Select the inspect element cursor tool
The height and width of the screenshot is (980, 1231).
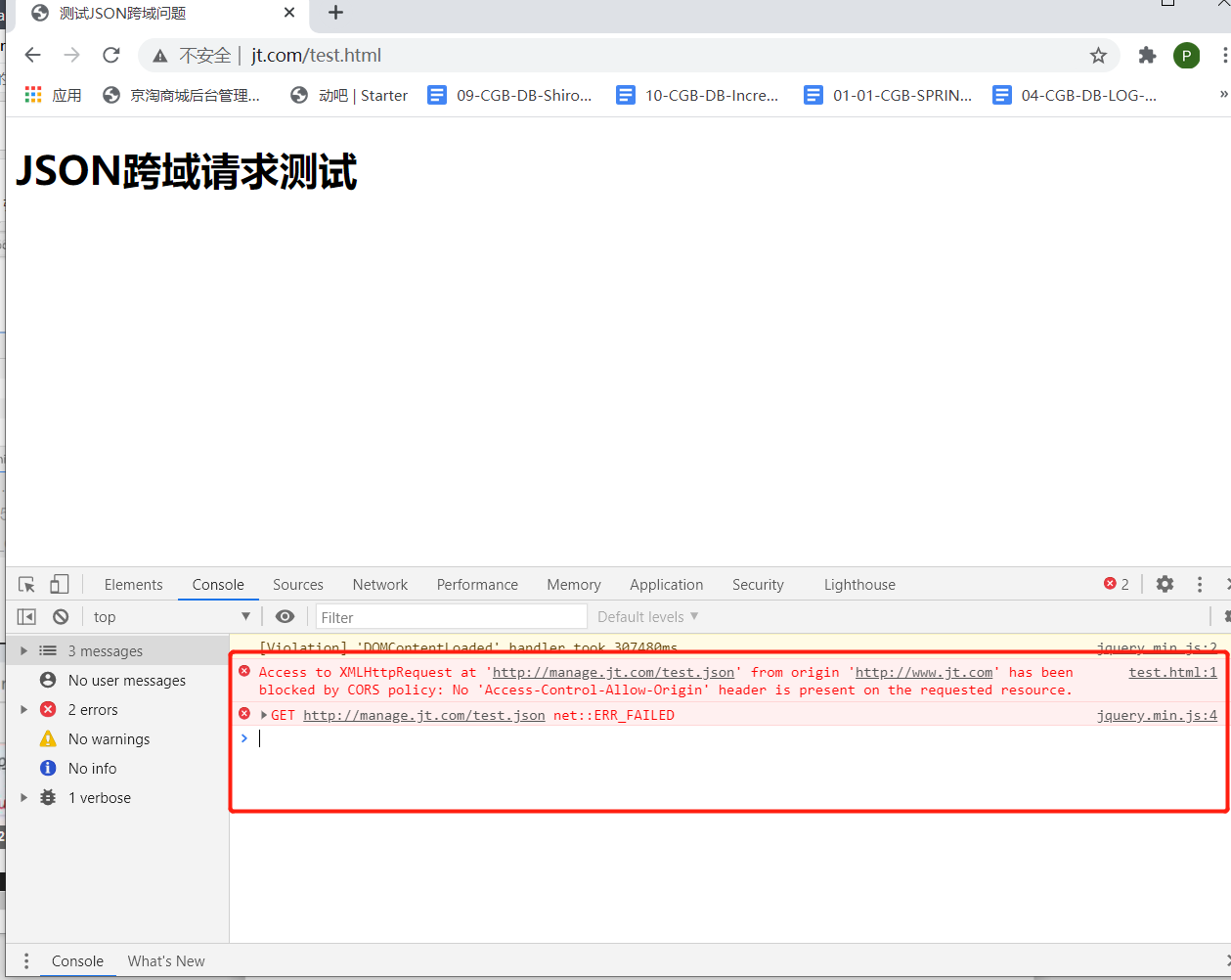tap(24, 583)
